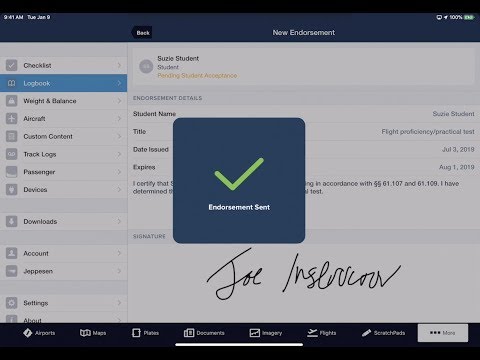The width and height of the screenshot is (480, 360).
Task: Tap the 9:41 AM clock
Action: coord(13,17)
